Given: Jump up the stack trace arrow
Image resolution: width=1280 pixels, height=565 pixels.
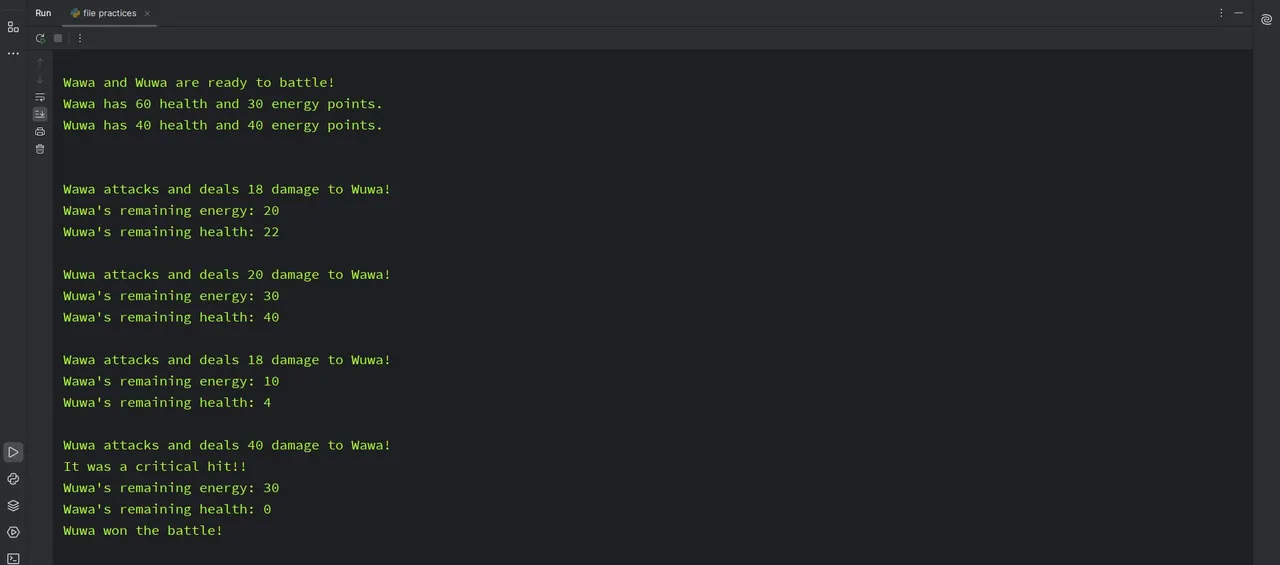Looking at the screenshot, I should click(x=40, y=62).
